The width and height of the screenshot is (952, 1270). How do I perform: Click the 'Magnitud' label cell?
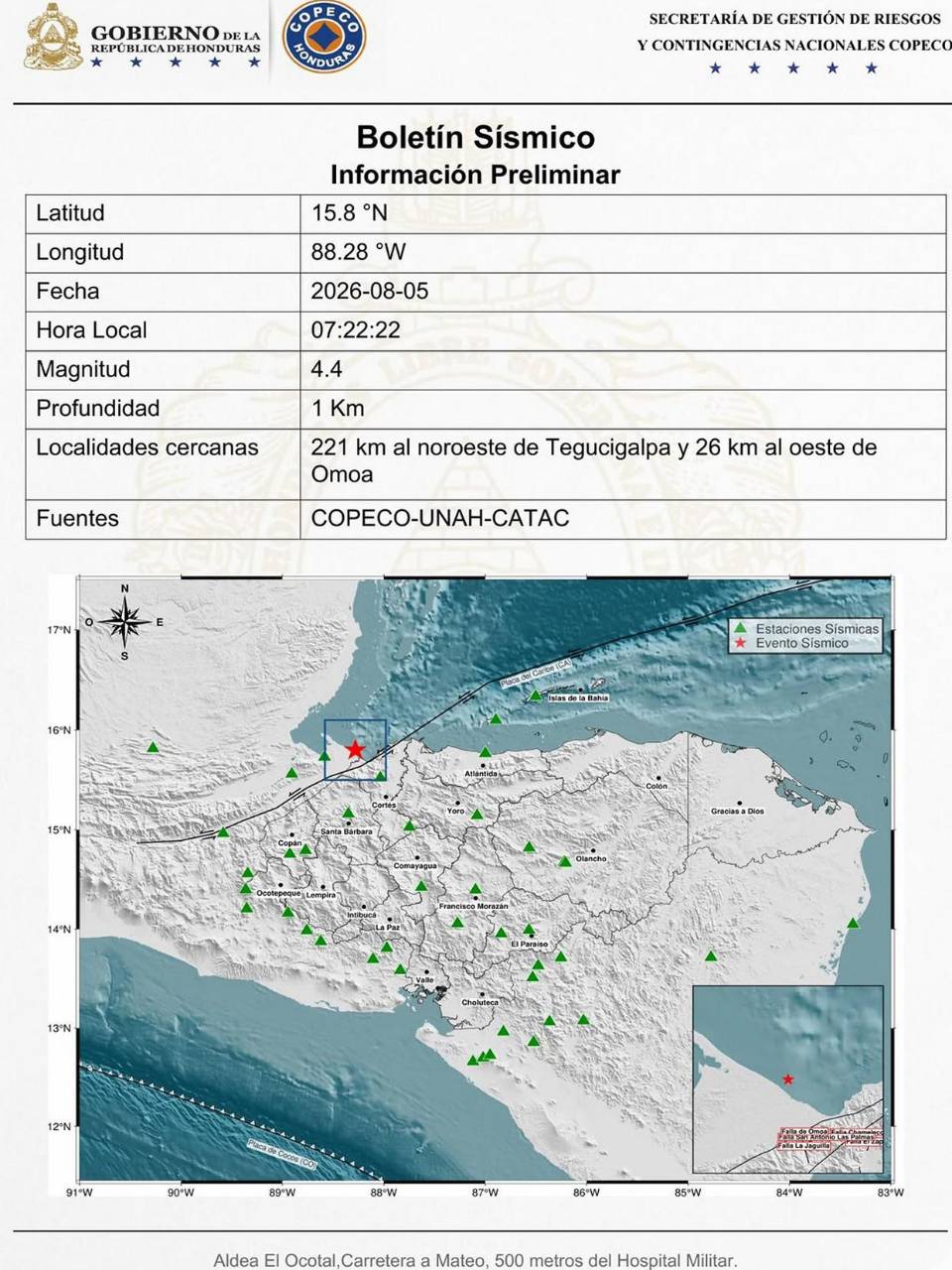pyautogui.click(x=163, y=369)
